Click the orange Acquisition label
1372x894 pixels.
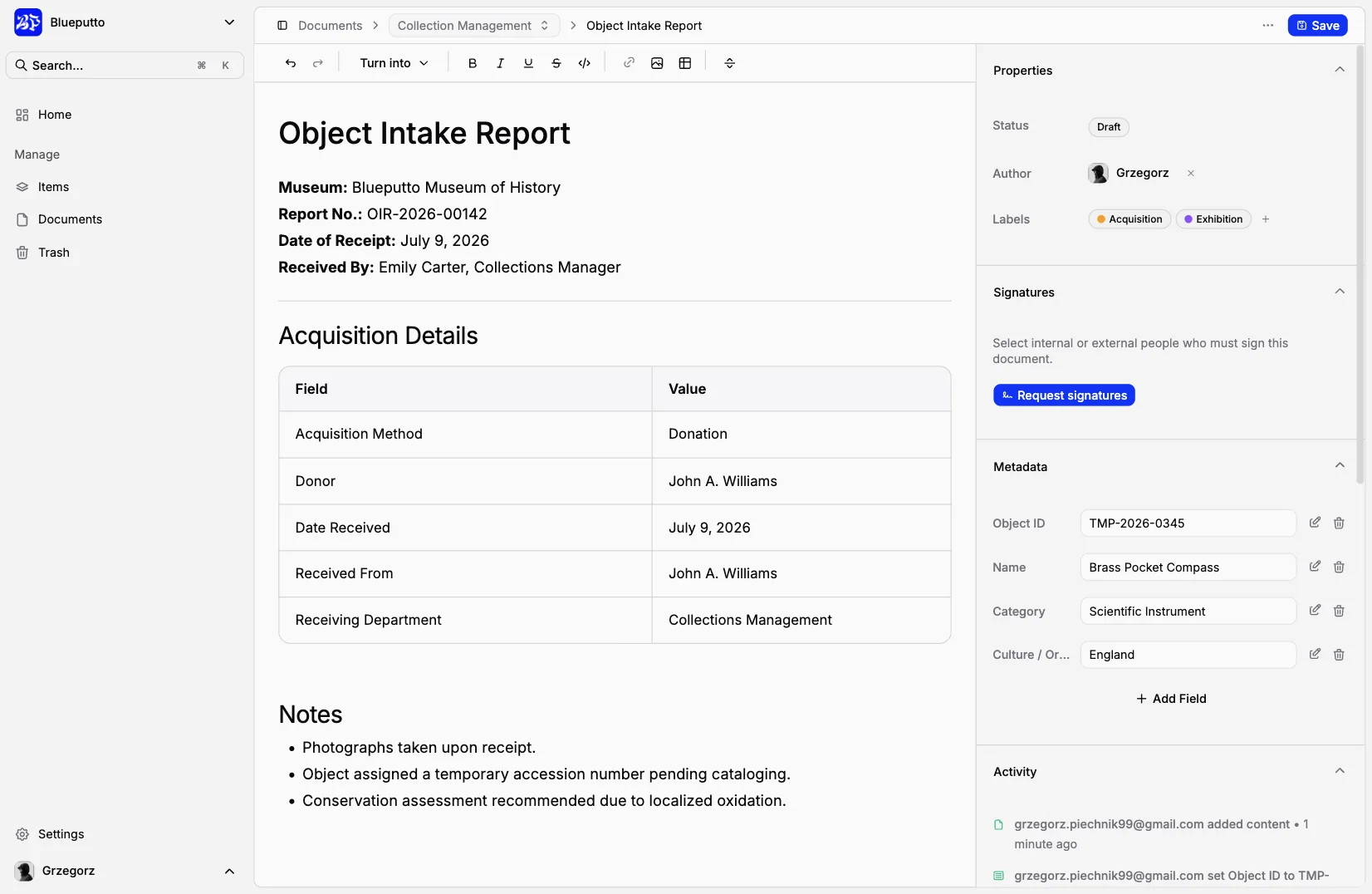(1129, 219)
